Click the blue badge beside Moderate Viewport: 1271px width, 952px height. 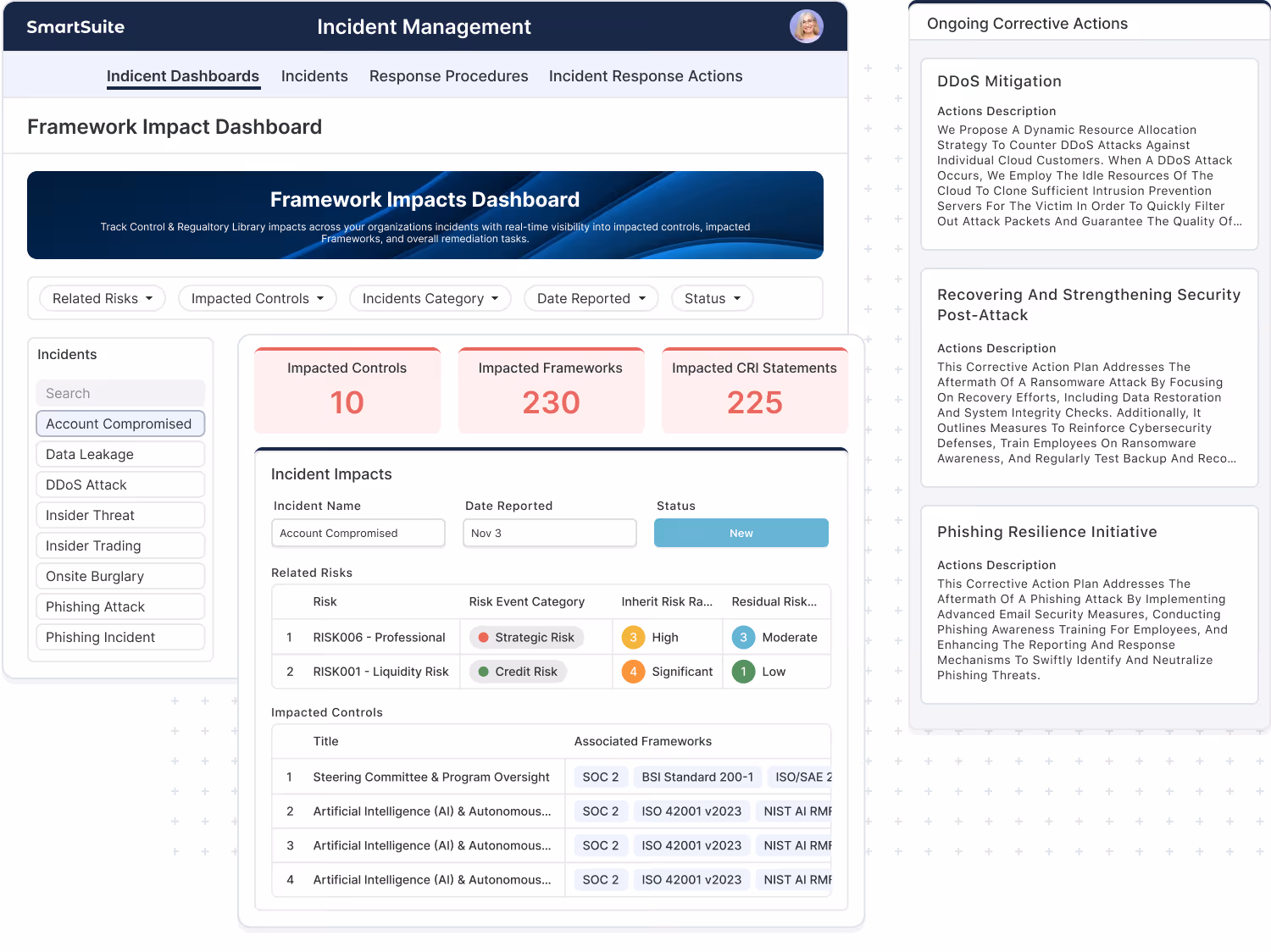coord(743,637)
